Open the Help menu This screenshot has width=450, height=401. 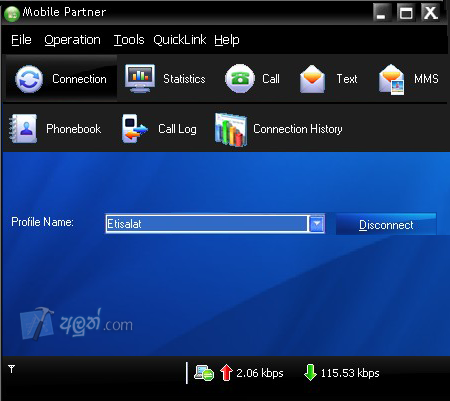click(227, 40)
